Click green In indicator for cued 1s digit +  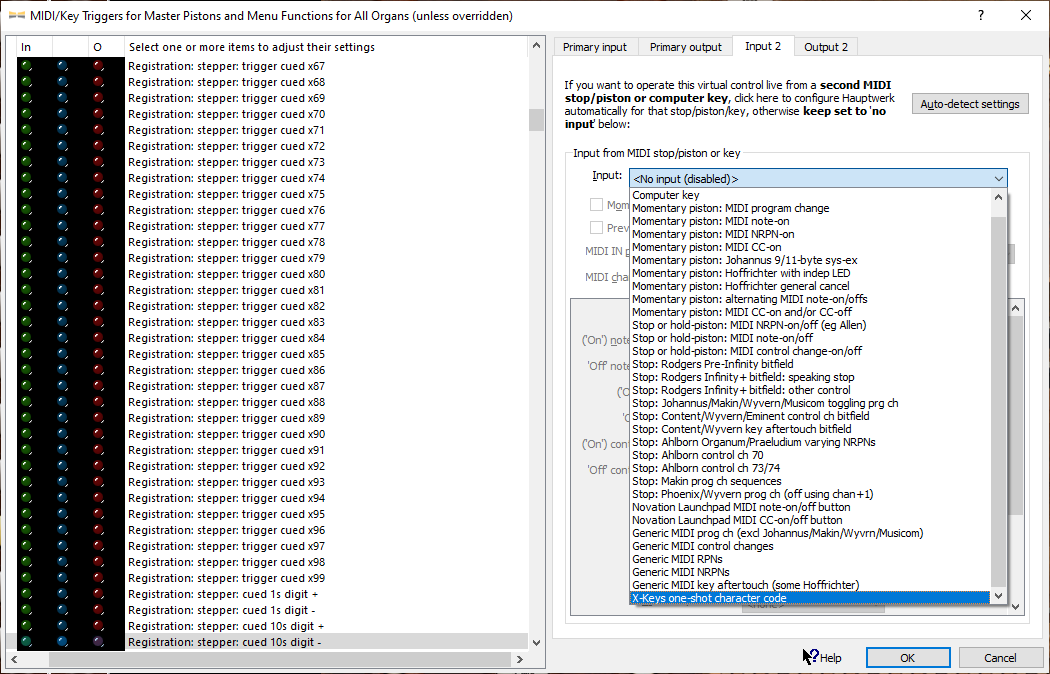pyautogui.click(x=26, y=594)
